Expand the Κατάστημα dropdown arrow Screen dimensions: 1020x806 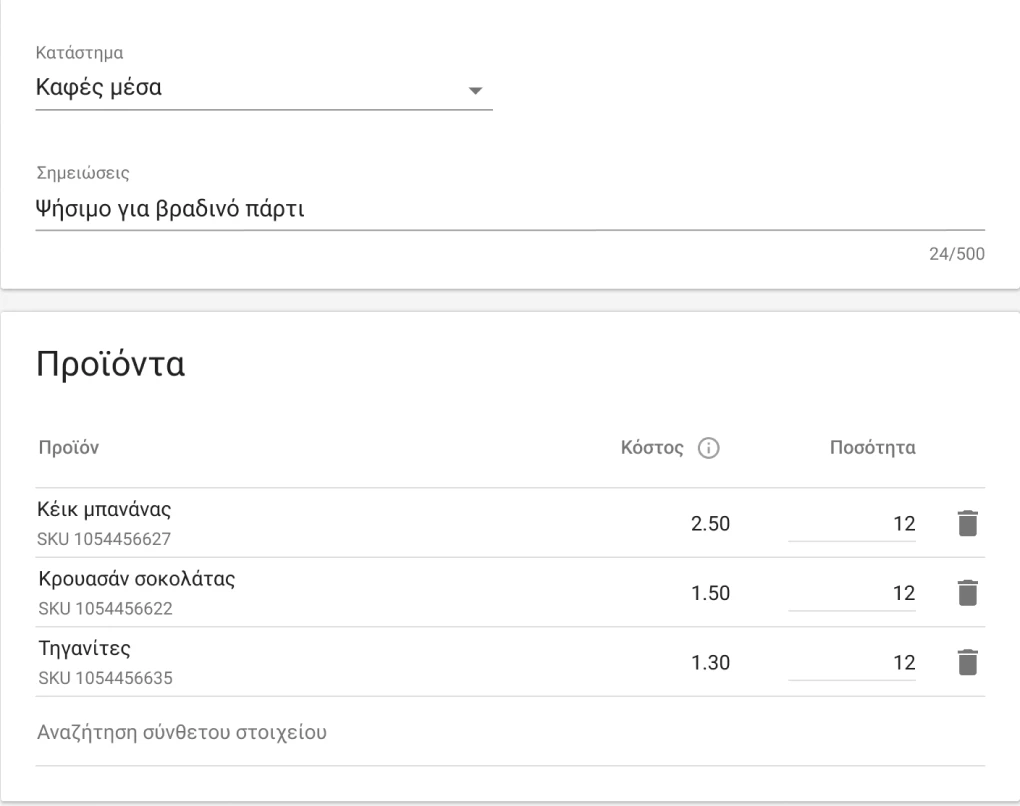(x=475, y=90)
